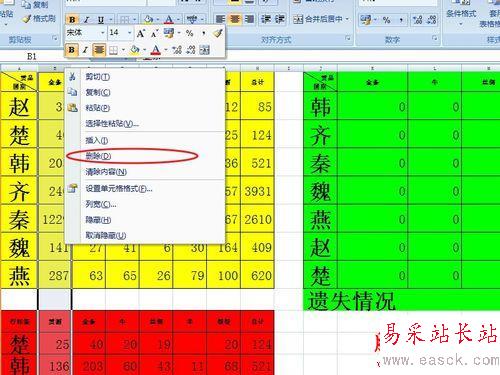
Task: Click the ribbon Borders button
Action: (124, 20)
